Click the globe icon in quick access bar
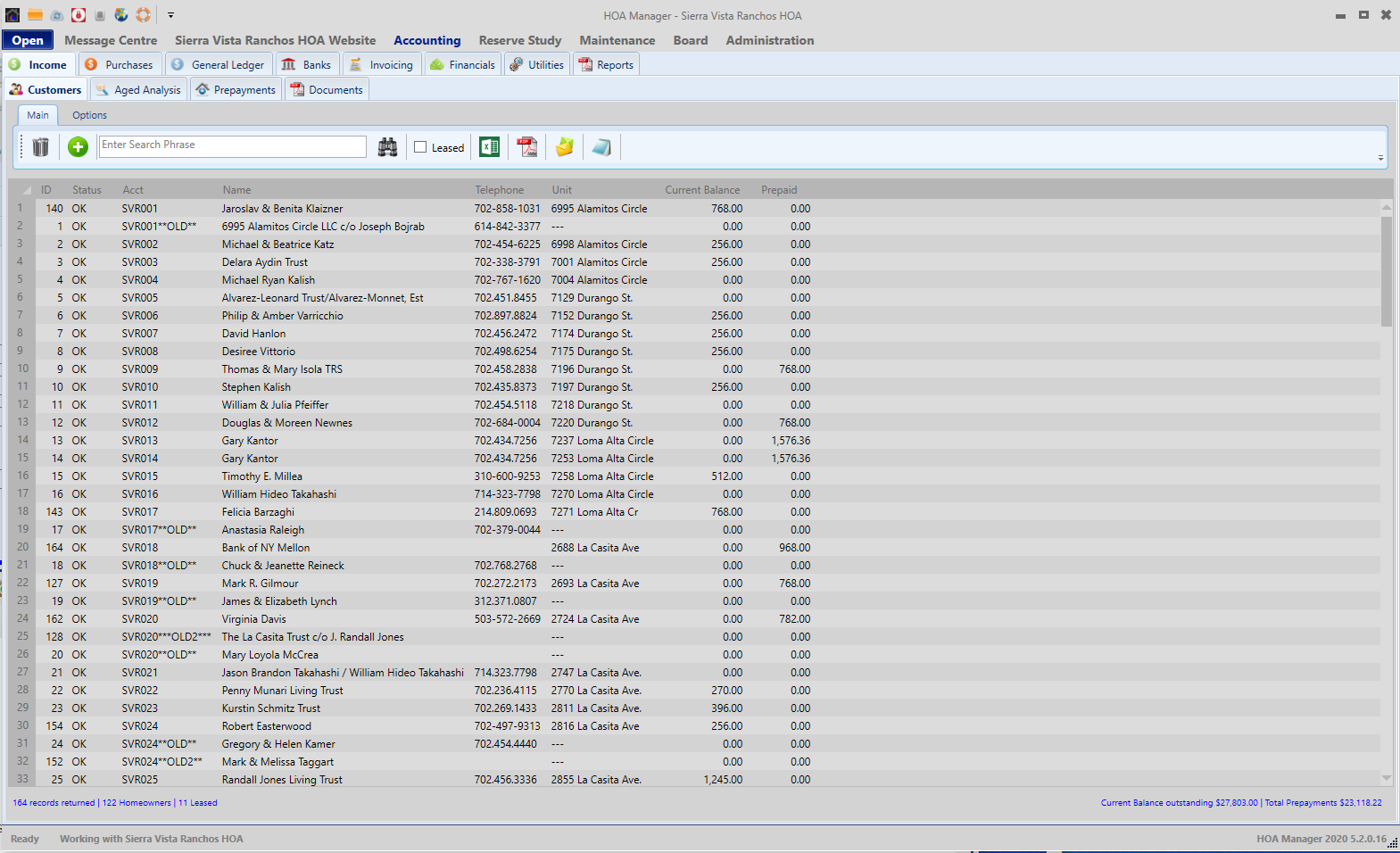 coord(121,15)
